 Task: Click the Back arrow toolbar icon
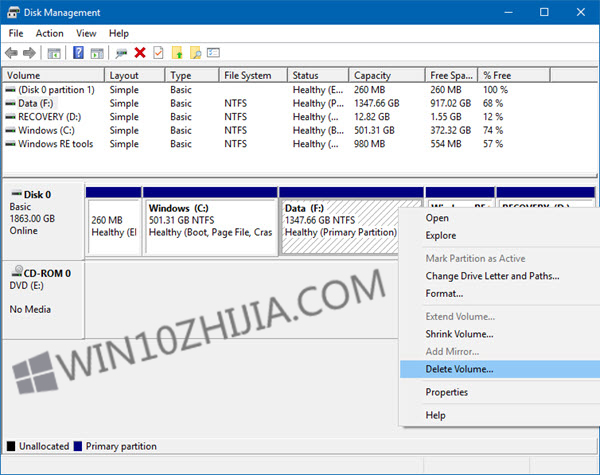click(11, 53)
